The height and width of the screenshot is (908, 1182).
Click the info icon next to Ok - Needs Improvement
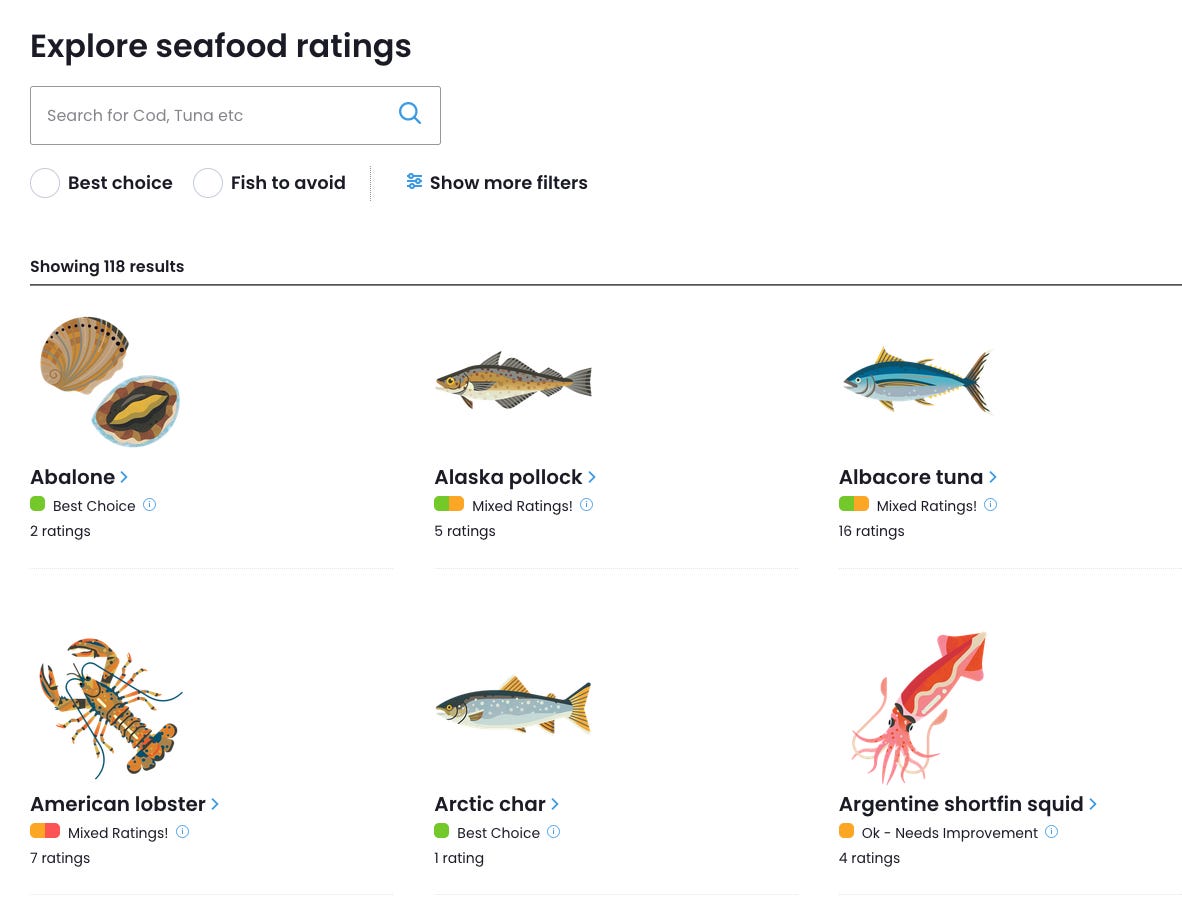1052,832
